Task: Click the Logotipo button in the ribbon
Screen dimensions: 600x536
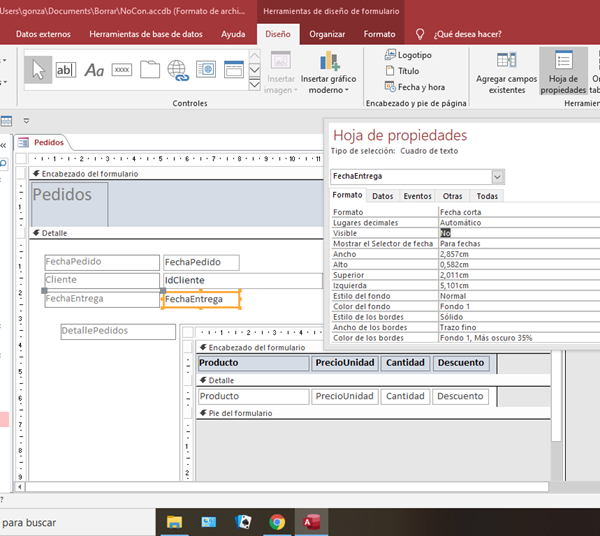Action: tap(407, 55)
